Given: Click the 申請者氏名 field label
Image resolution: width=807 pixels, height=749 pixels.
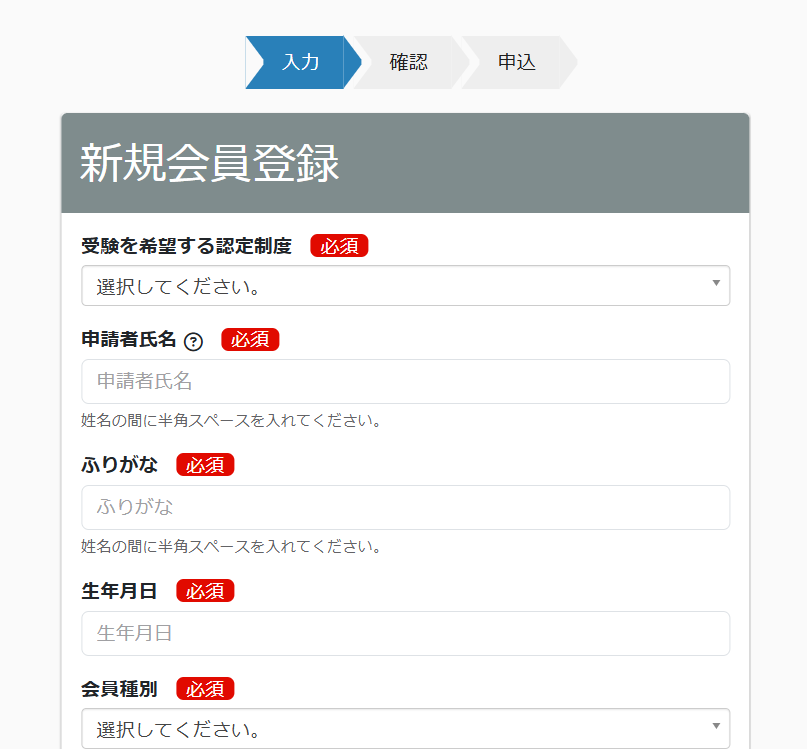Looking at the screenshot, I should [x=128, y=340].
